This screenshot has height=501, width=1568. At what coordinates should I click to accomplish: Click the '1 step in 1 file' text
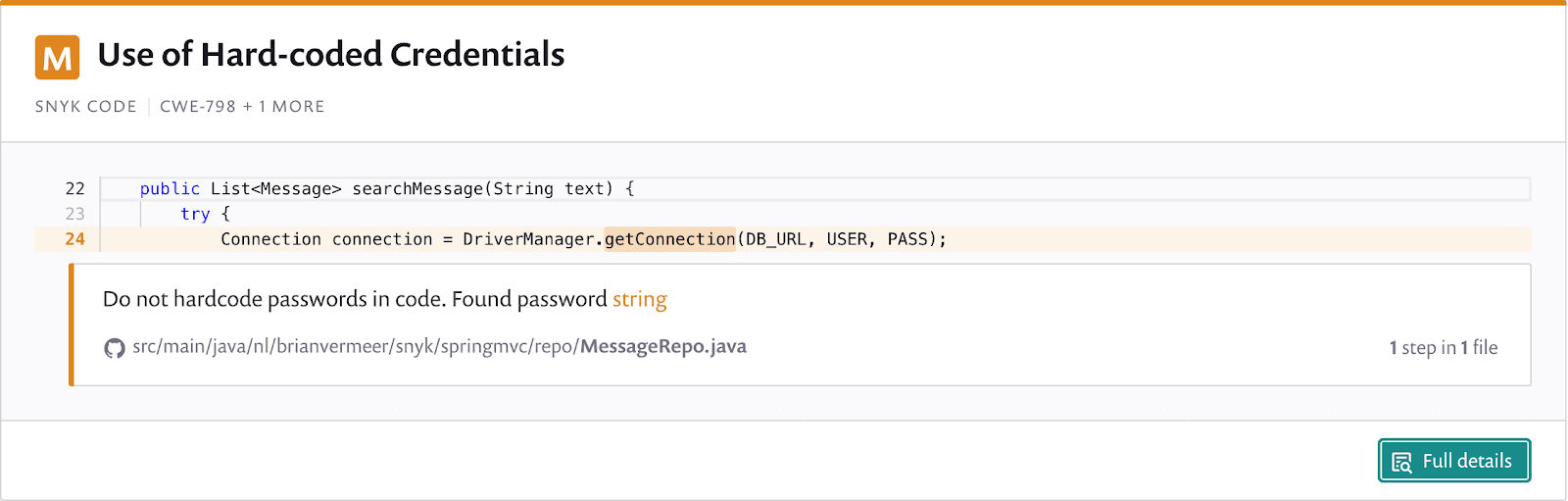click(1444, 347)
